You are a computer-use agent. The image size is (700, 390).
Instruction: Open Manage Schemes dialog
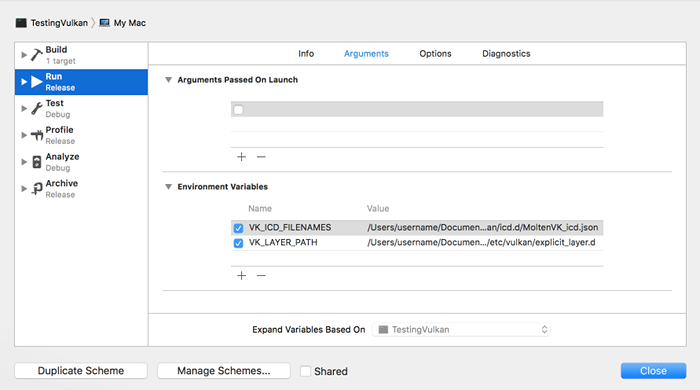[224, 371]
